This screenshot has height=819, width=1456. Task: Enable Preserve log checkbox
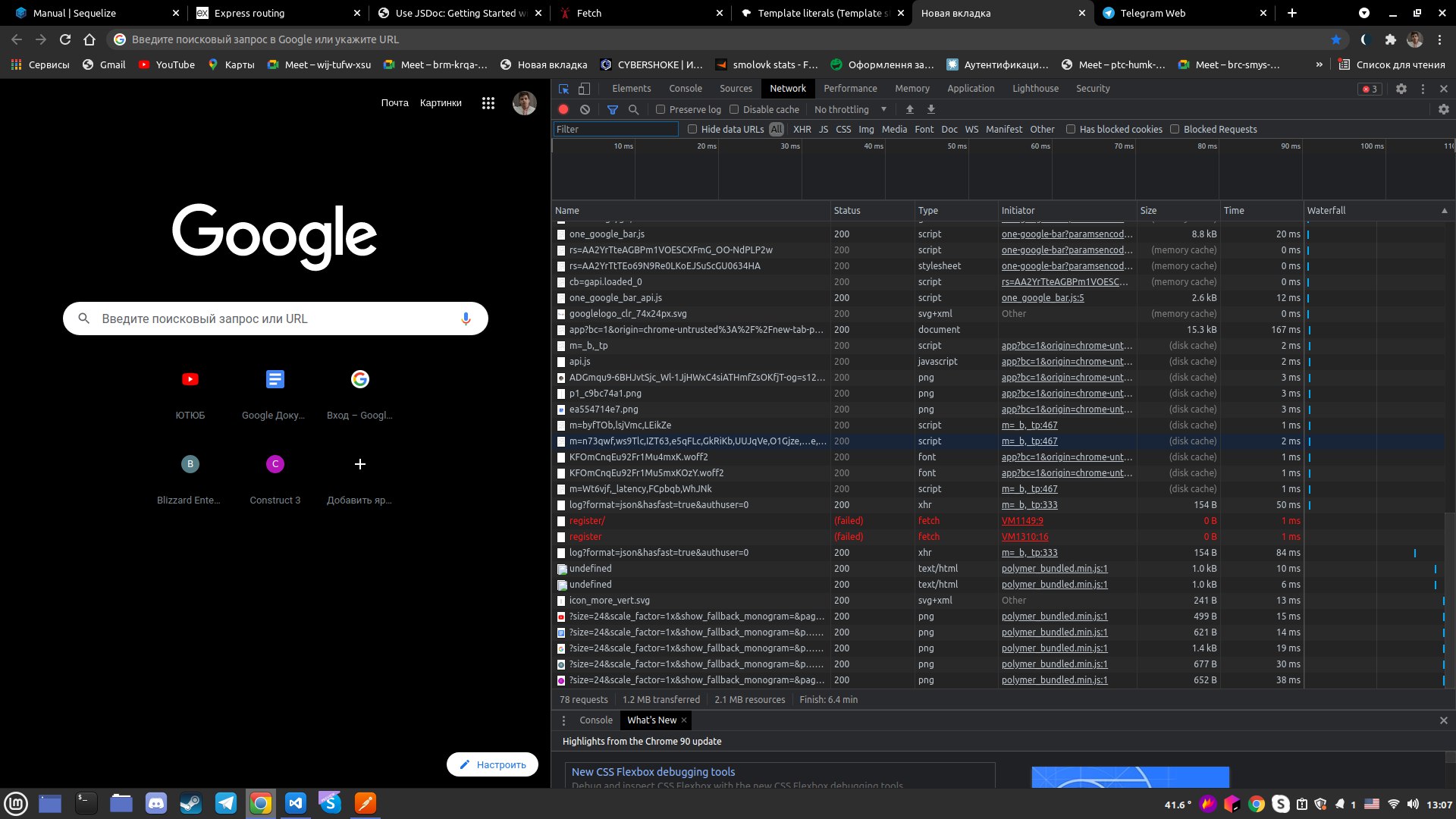tap(661, 109)
